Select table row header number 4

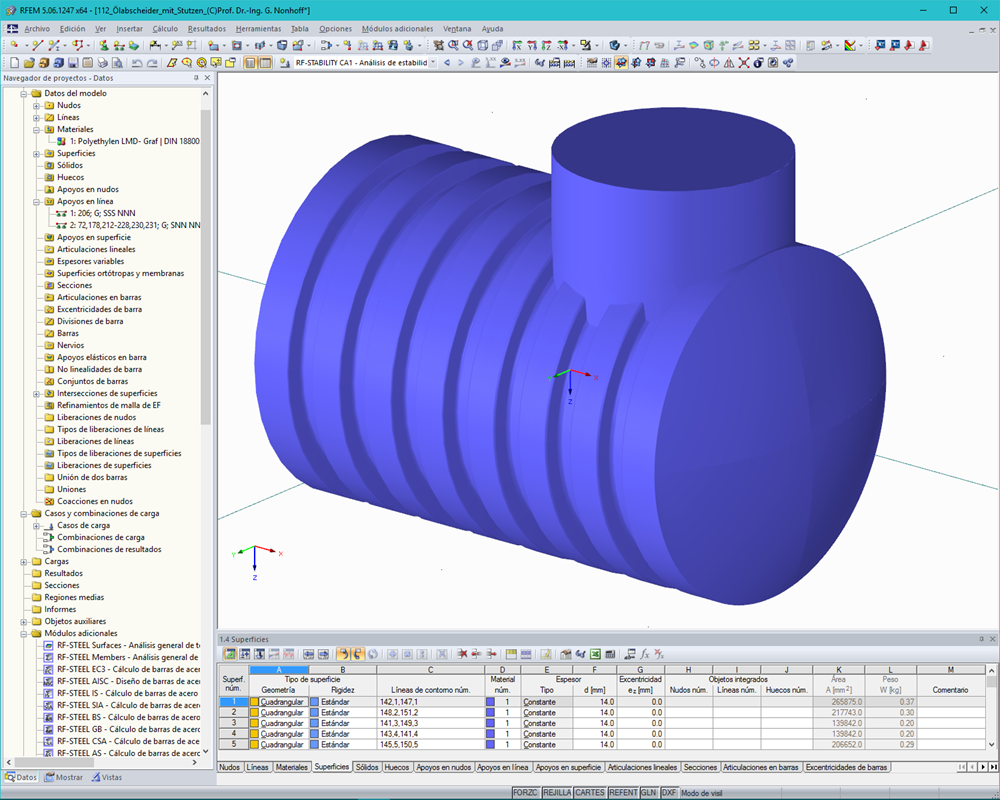pos(233,734)
